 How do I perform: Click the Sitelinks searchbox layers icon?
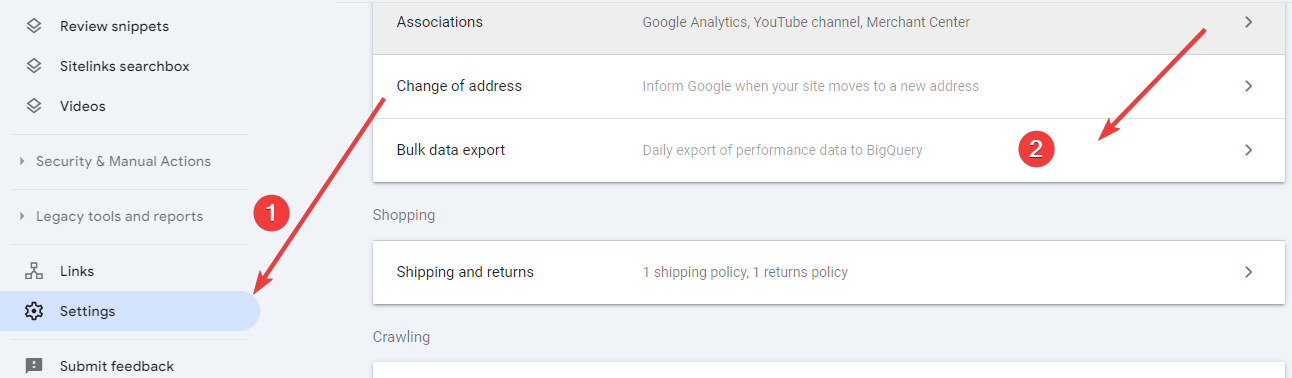click(x=34, y=66)
